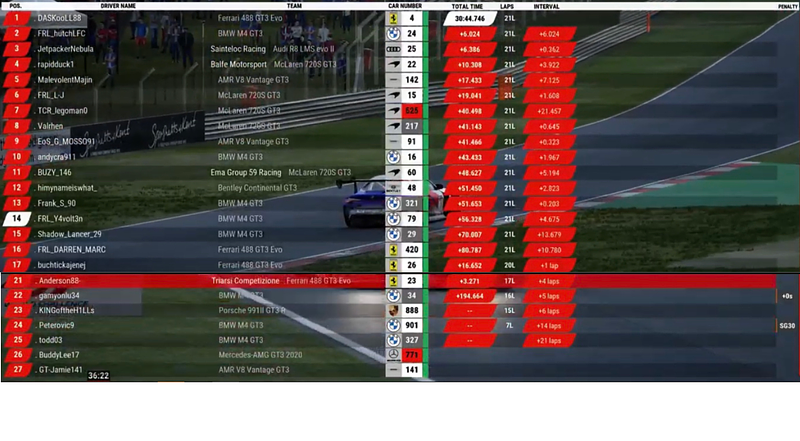This screenshot has height=441, width=800.
Task: Click the SG30 penalty for Peterovic9
Action: pos(787,326)
